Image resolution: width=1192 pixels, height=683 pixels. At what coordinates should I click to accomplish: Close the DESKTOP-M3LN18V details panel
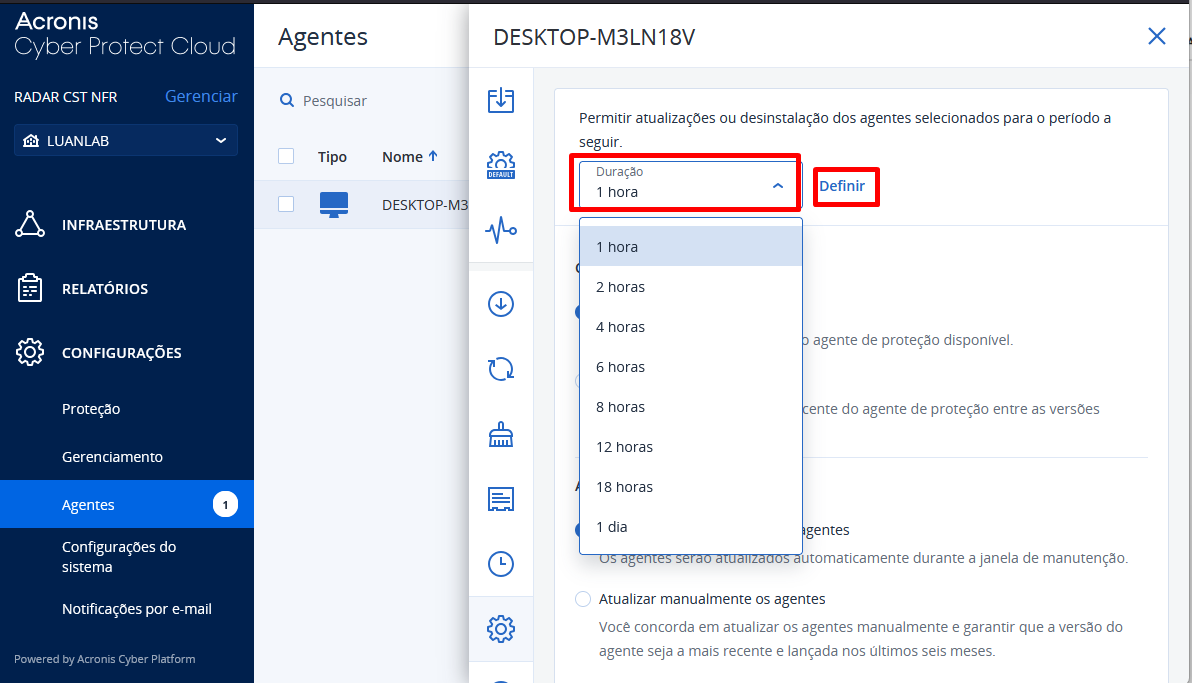(x=1156, y=37)
